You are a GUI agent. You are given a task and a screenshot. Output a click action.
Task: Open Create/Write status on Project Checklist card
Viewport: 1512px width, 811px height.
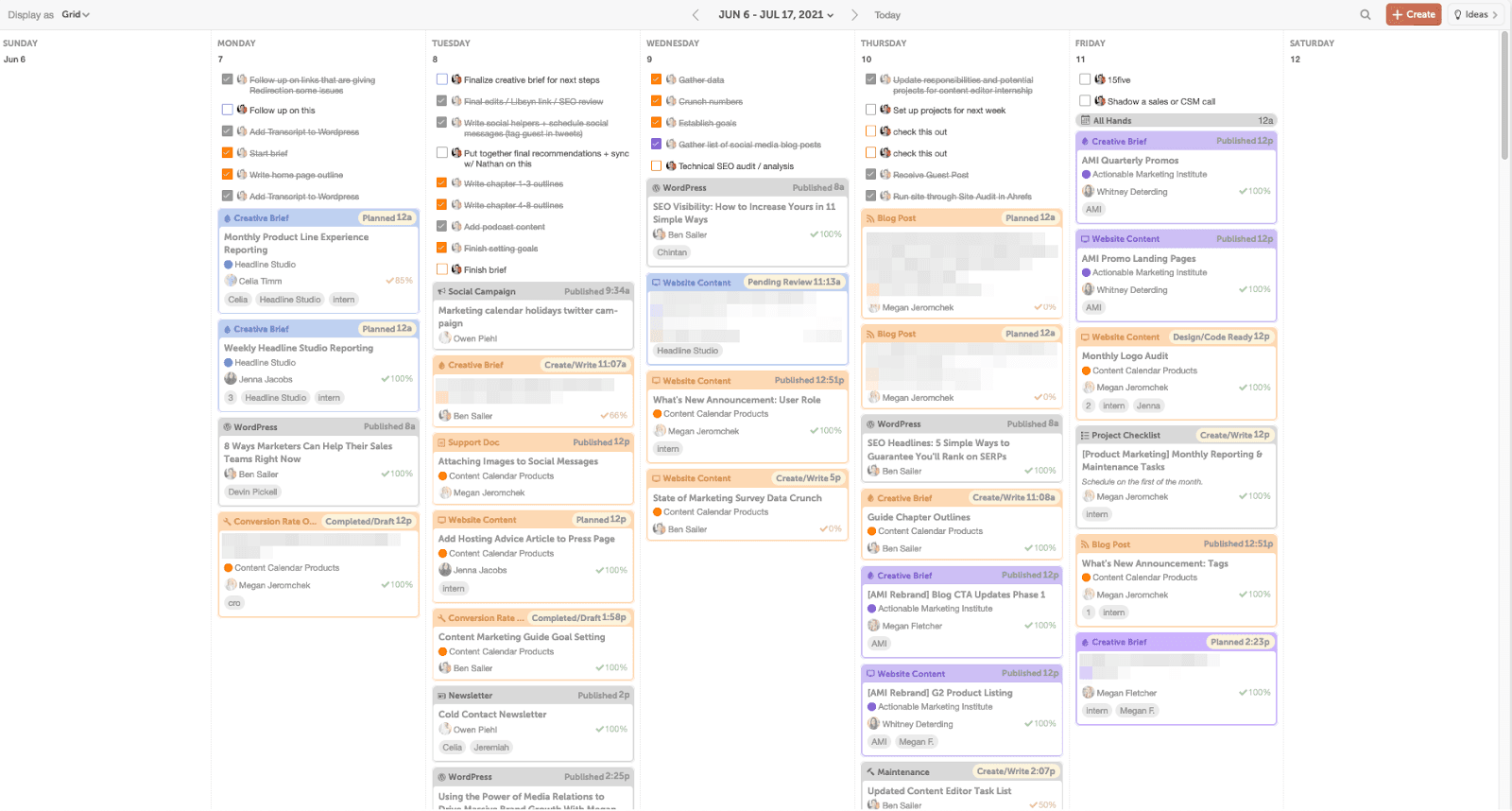[x=1234, y=435]
